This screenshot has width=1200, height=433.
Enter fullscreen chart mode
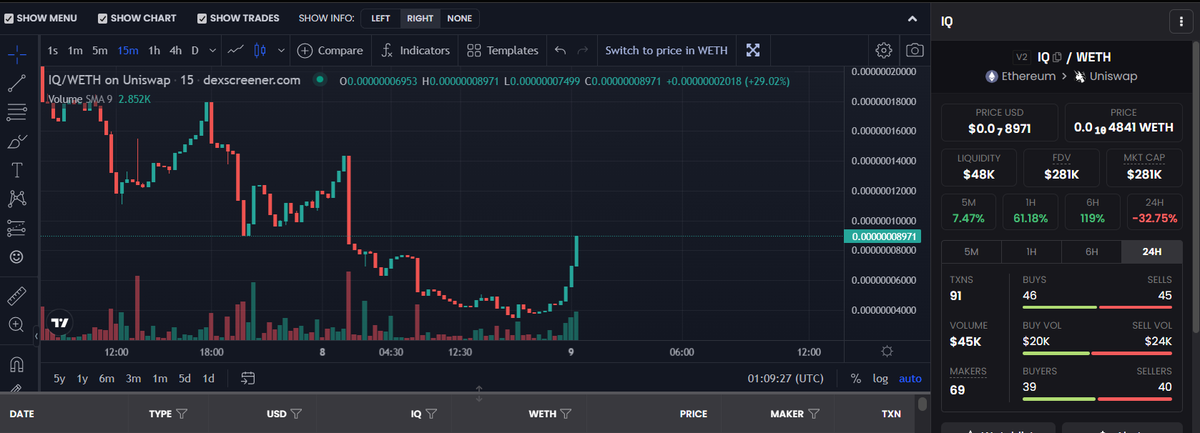[x=753, y=50]
